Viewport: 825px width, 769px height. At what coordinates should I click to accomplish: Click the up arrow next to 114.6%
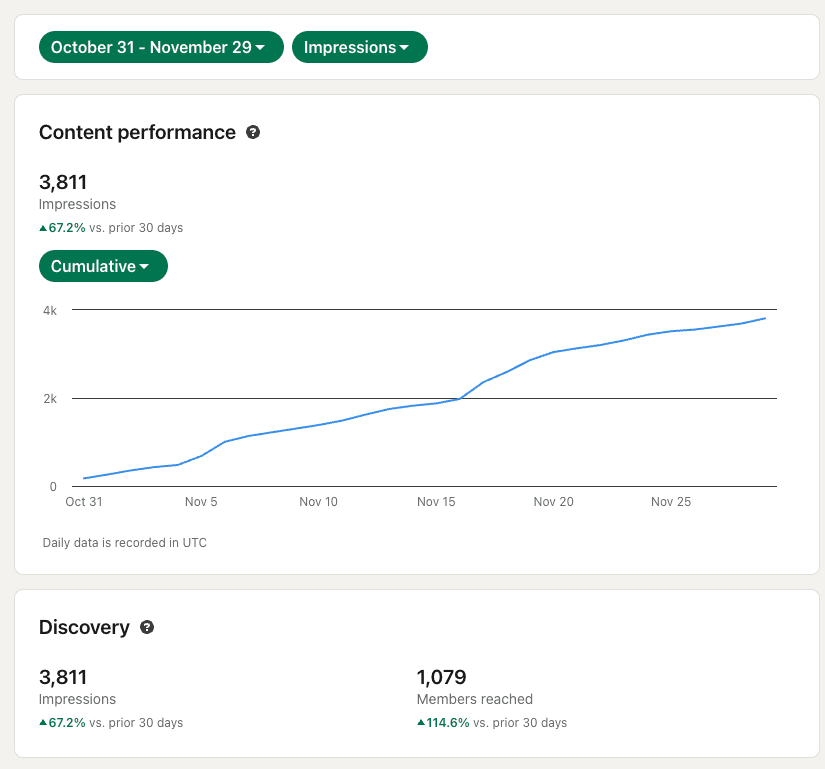(x=421, y=722)
